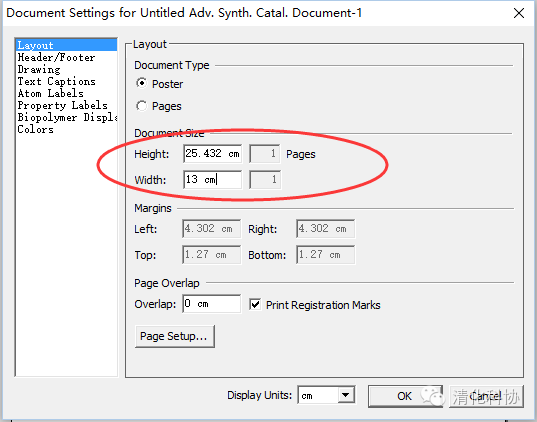Open the Display Units dropdown
The height and width of the screenshot is (422, 537).
[346, 395]
